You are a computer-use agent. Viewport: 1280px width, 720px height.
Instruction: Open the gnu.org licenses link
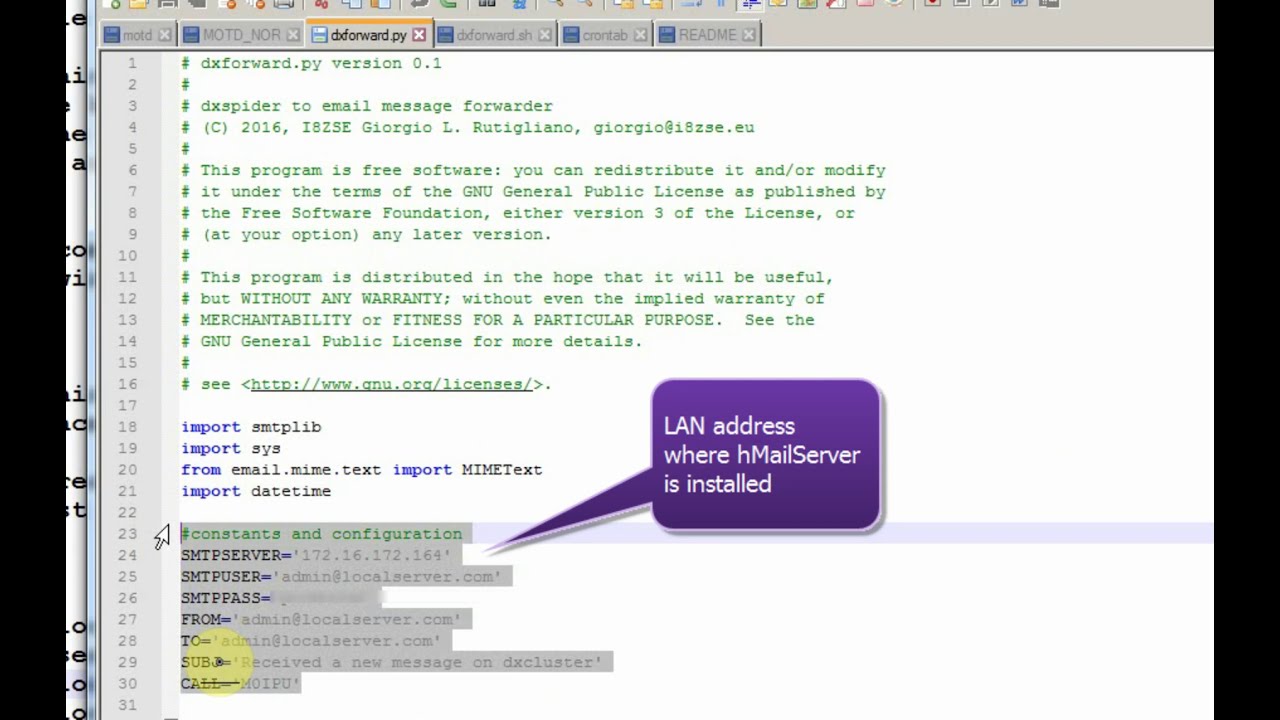pos(391,384)
